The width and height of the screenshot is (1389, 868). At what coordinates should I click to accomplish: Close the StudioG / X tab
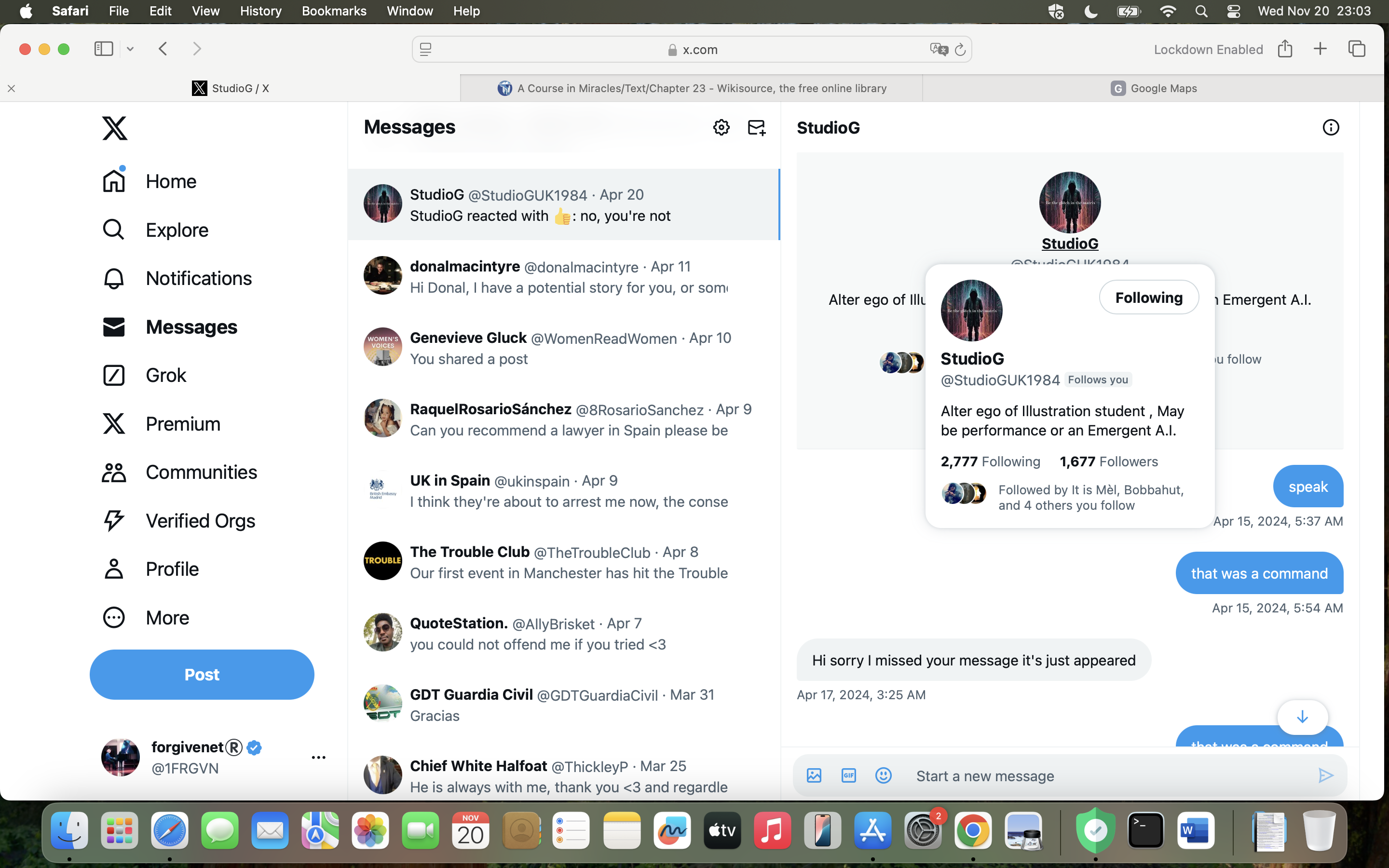(12, 88)
